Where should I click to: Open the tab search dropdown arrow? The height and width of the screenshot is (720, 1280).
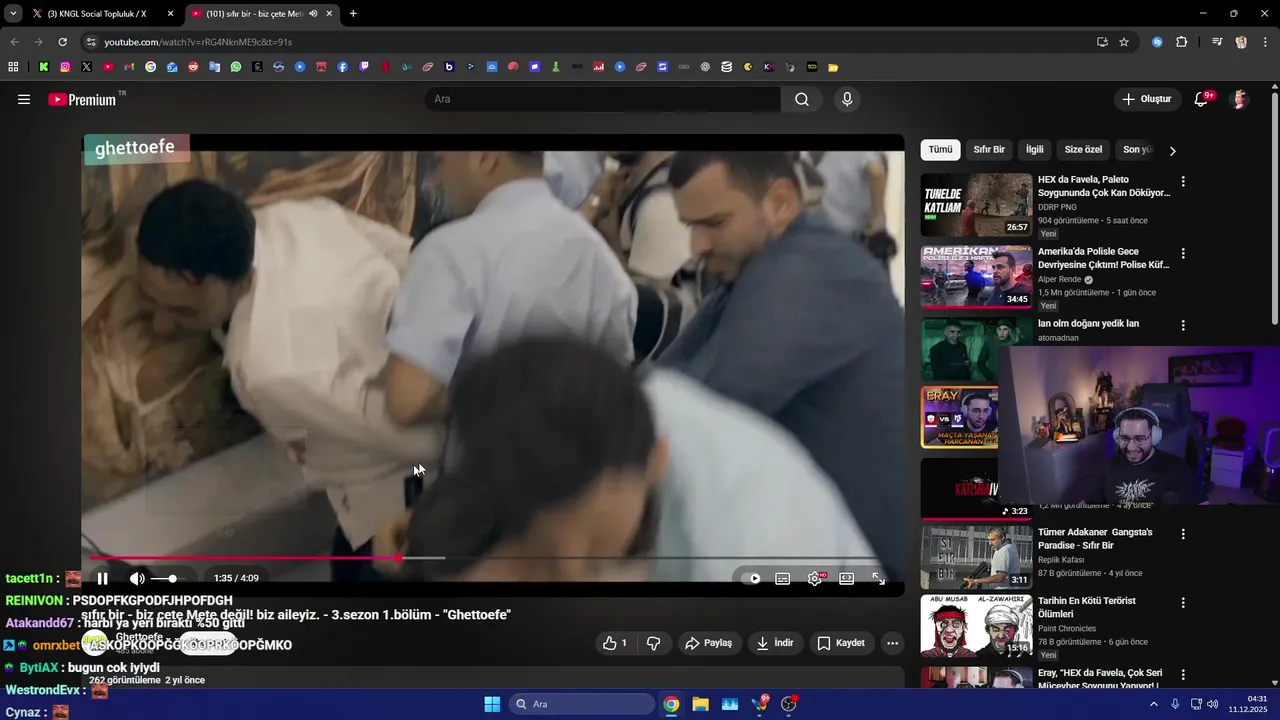pos(12,14)
